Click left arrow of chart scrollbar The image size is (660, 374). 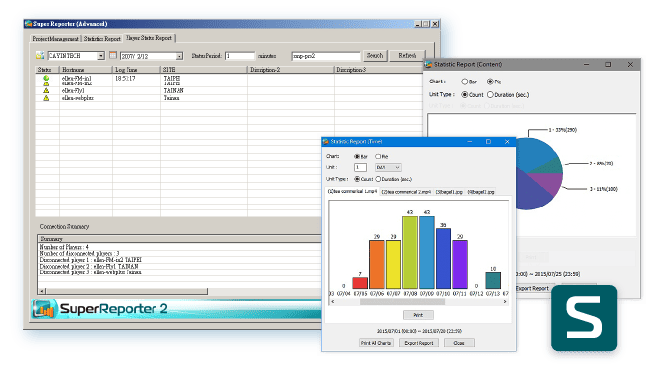click(333, 302)
